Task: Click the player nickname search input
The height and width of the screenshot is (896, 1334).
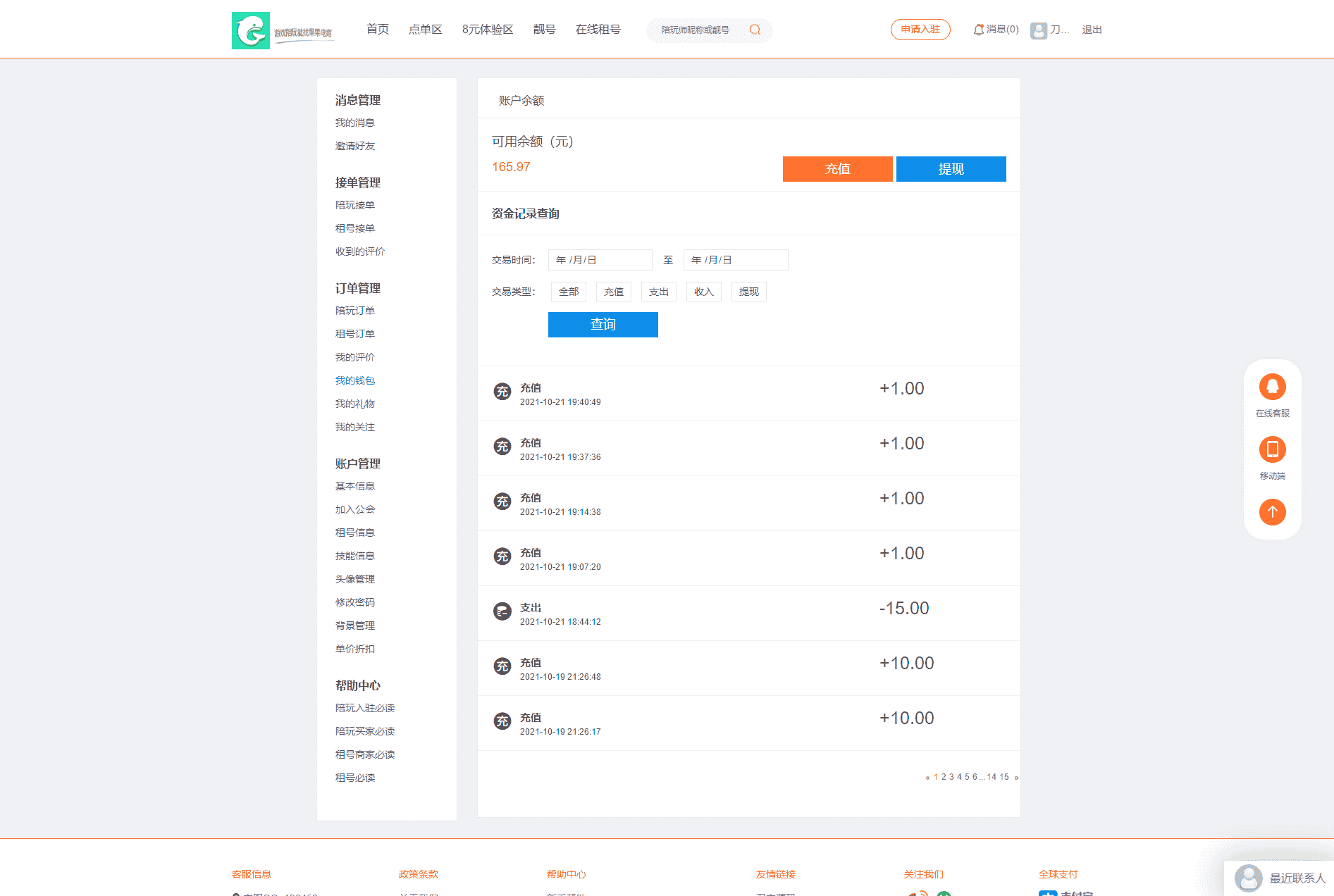Action: (x=698, y=30)
